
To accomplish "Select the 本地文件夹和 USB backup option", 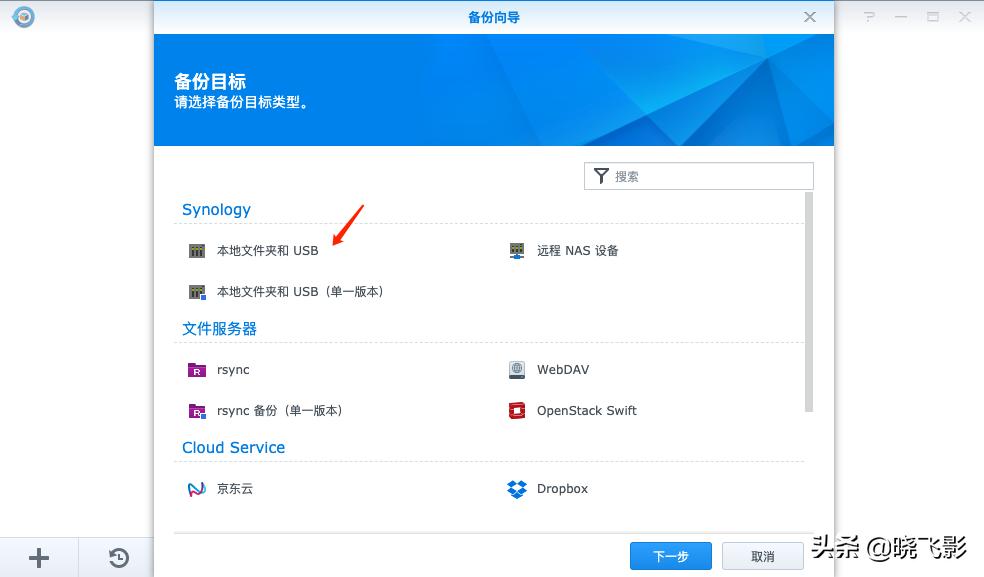I will [267, 251].
